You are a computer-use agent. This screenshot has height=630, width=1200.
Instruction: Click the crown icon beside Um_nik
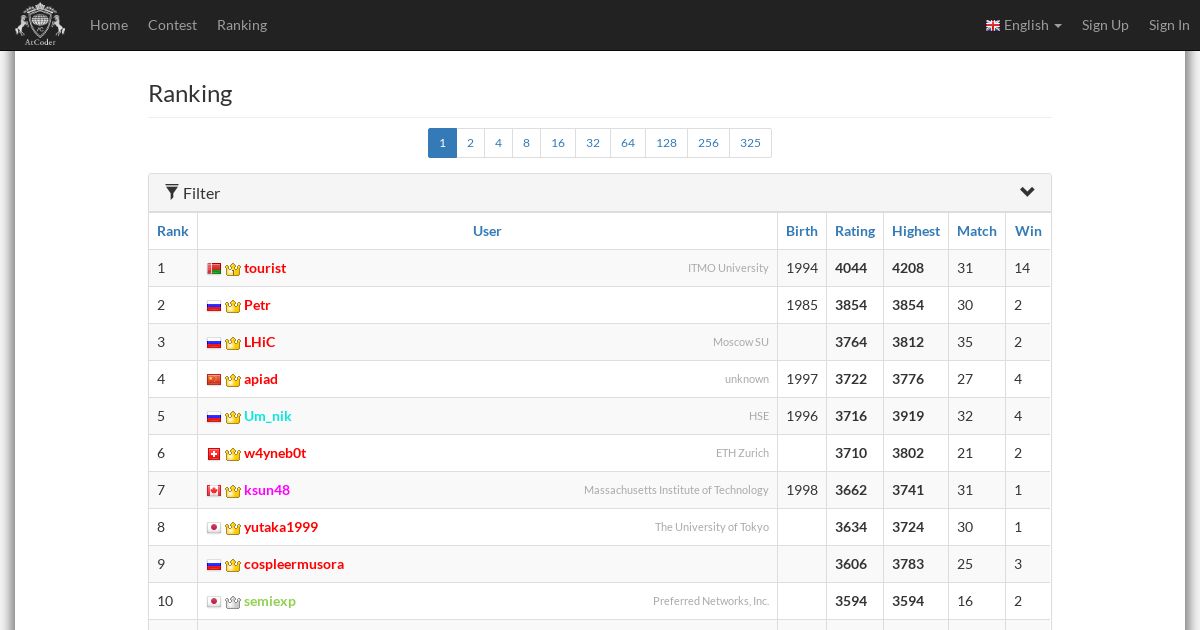coord(233,417)
